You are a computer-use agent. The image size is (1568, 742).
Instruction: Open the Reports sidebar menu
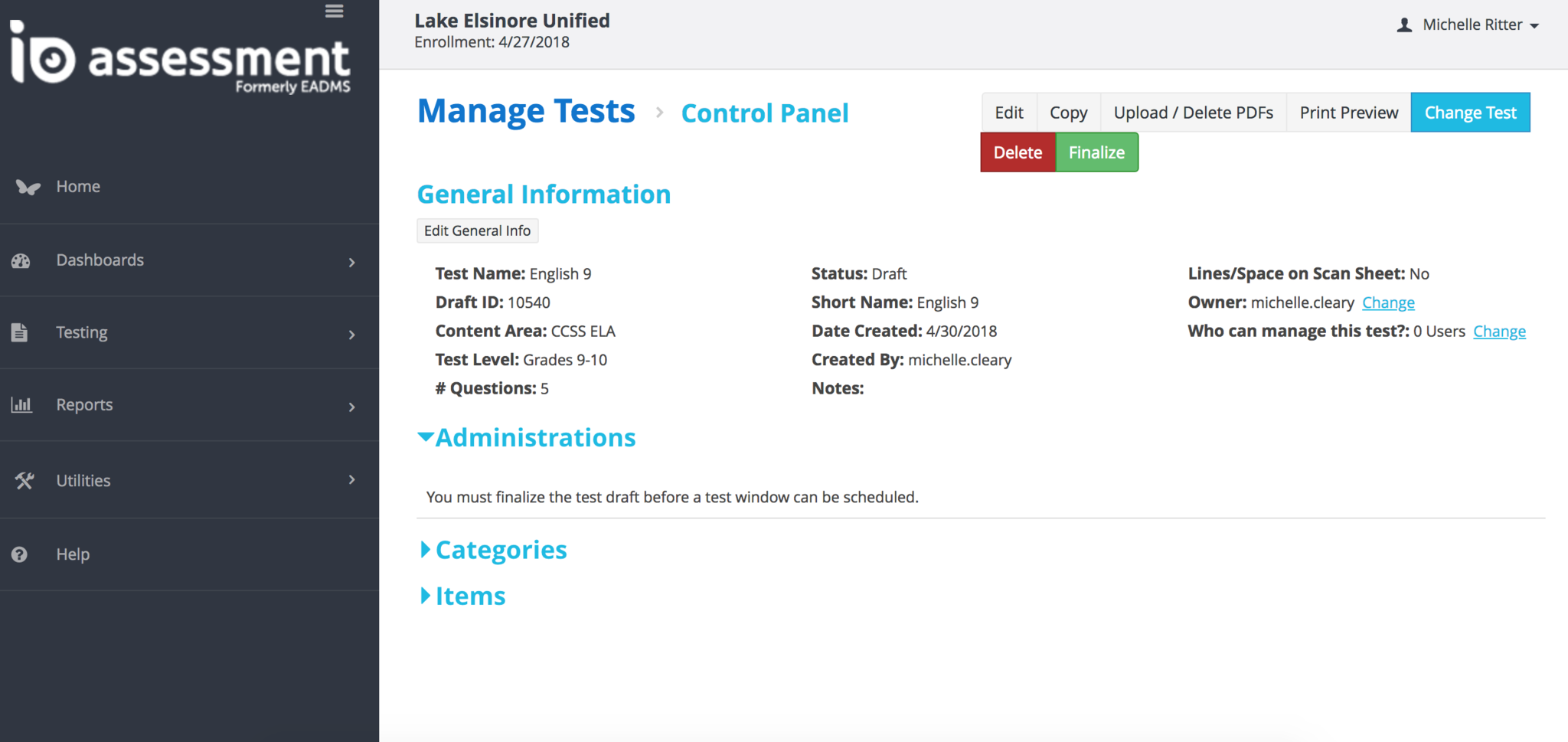tap(84, 405)
